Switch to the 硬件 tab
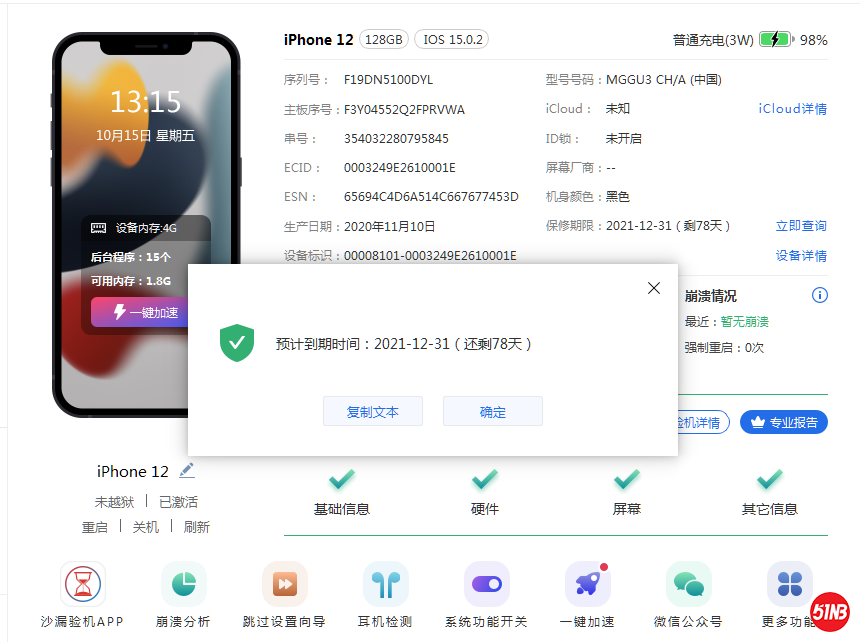 [485, 494]
